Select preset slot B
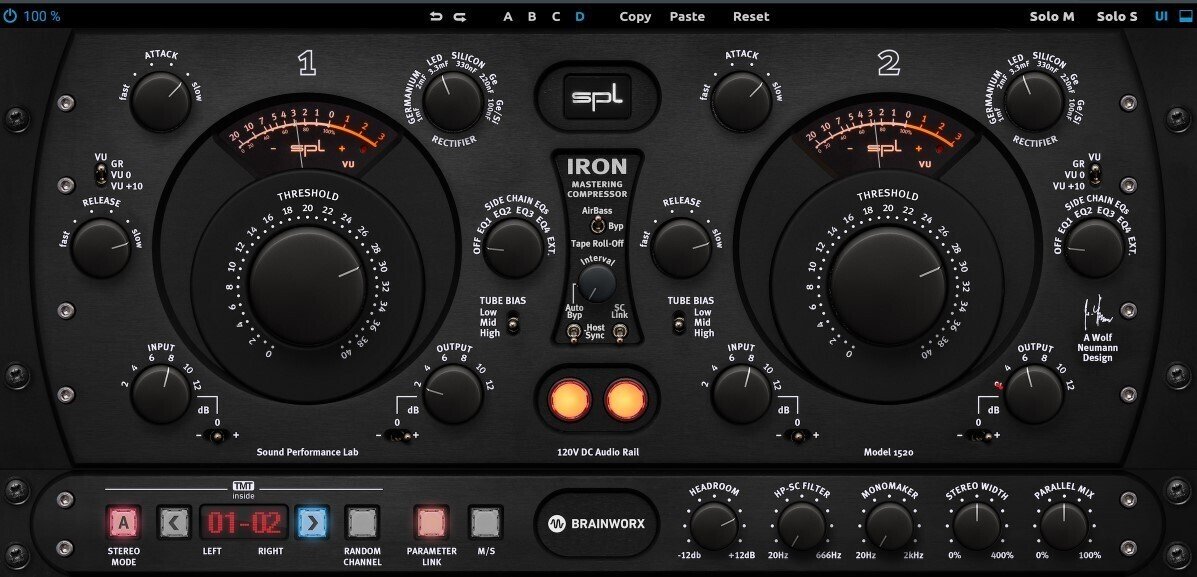1197x577 pixels. [x=532, y=16]
